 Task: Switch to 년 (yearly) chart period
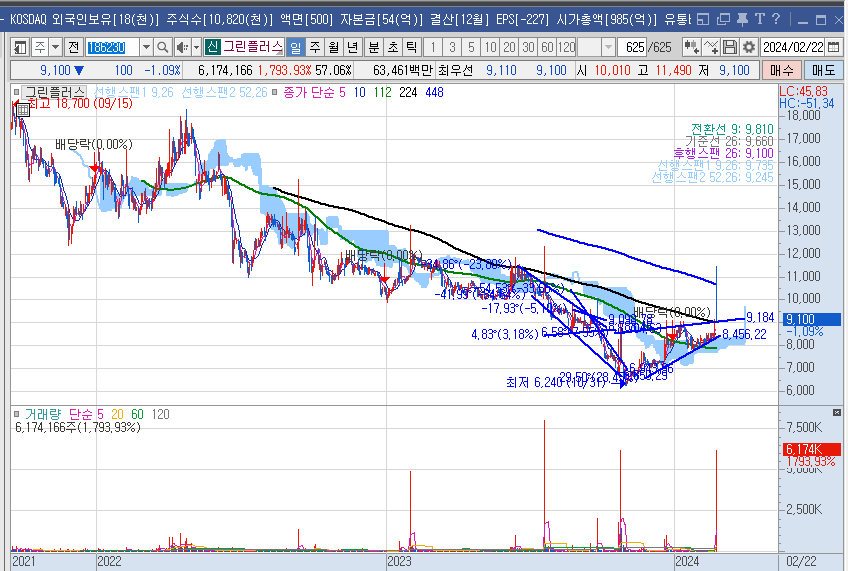[x=353, y=48]
